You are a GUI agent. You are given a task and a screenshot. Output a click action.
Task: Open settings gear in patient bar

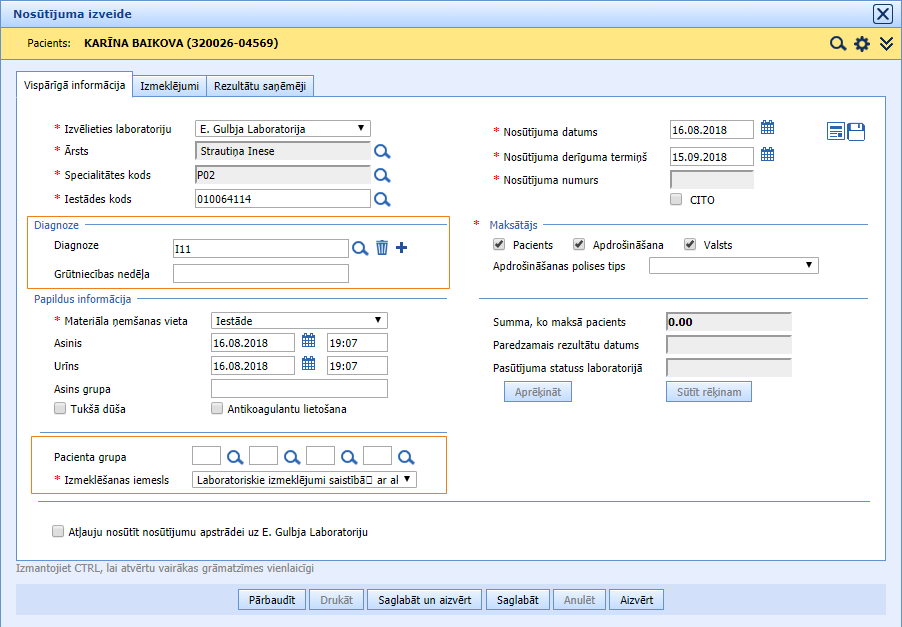click(x=862, y=44)
